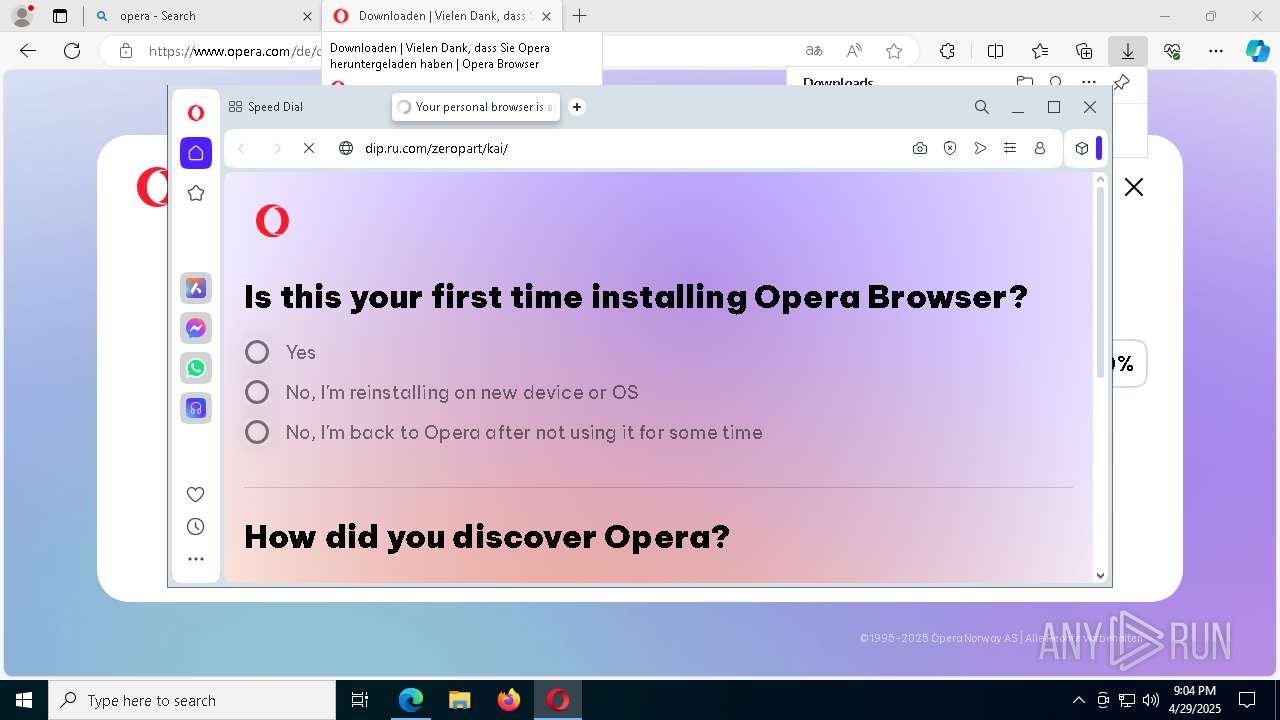The image size is (1280, 720).
Task: Open sidebar setup three-dots in Opera
Action: [196, 559]
